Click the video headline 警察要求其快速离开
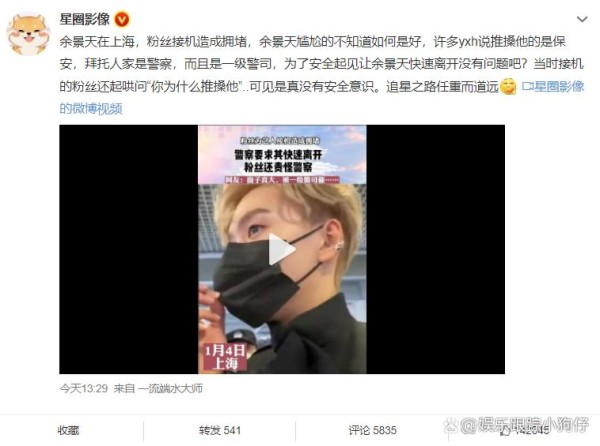Image resolution: width=600 pixels, height=446 pixels. (x=279, y=155)
